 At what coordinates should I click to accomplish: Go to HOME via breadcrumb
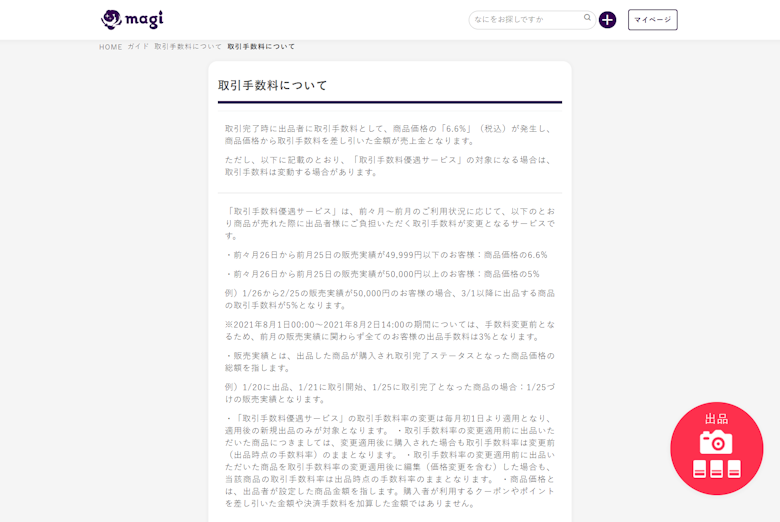pos(110,47)
